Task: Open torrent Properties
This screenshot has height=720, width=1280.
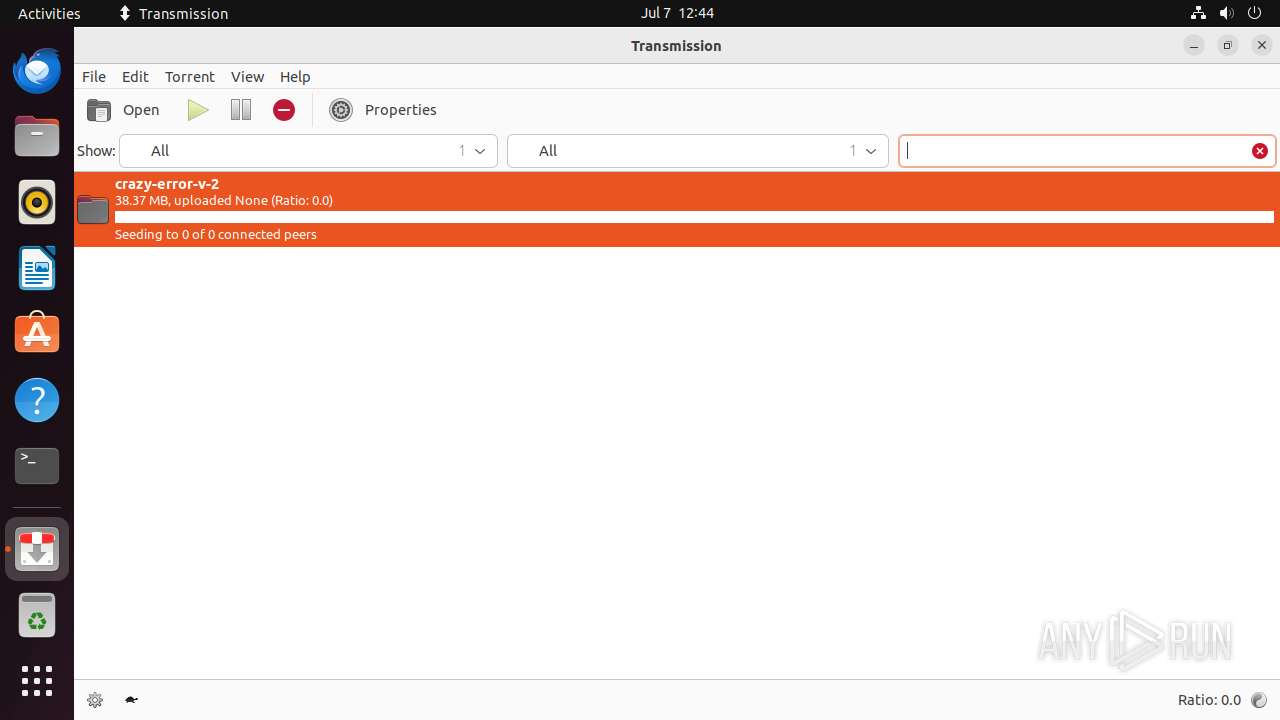Action: click(383, 110)
